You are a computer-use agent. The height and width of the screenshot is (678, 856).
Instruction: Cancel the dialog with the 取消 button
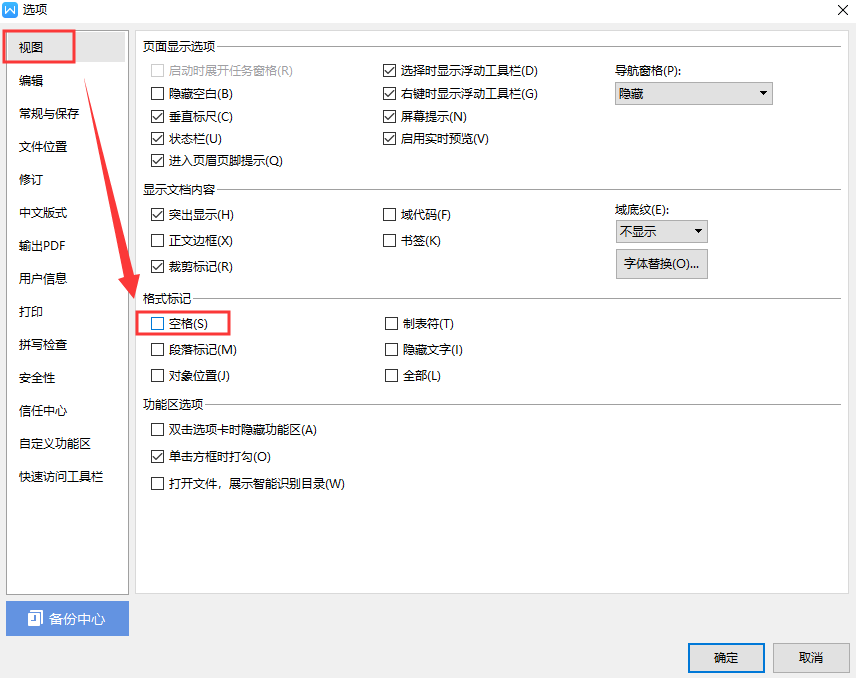click(811, 658)
